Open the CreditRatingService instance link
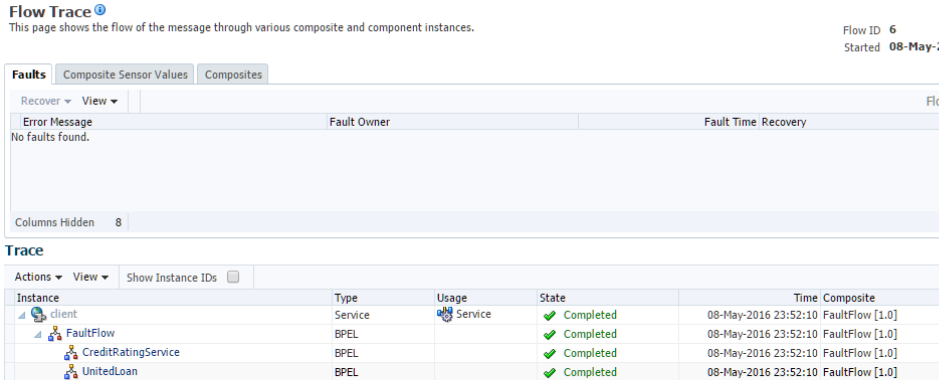The image size is (939, 380). coord(131,352)
